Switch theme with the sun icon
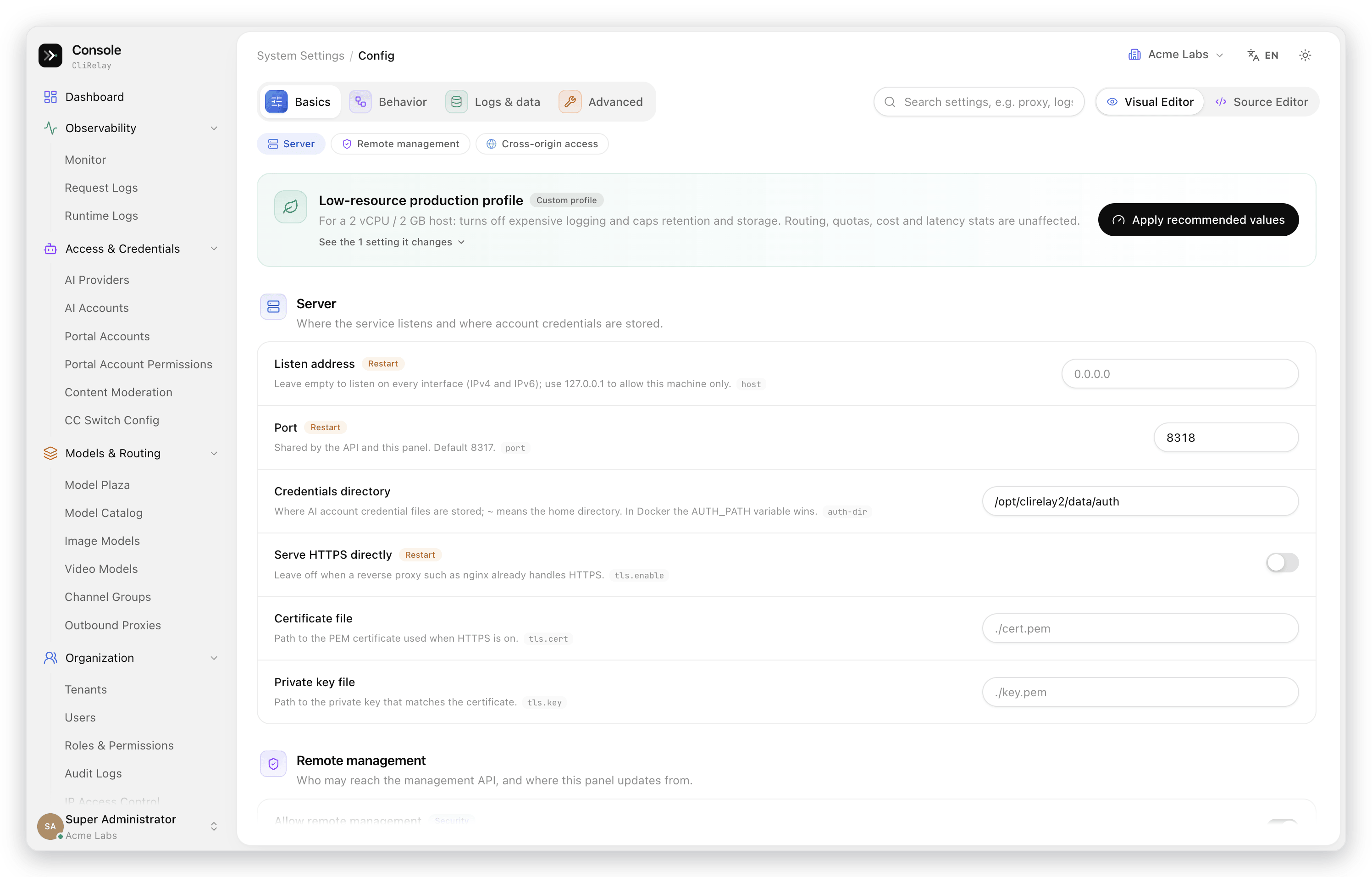This screenshot has height=877, width=1372. point(1305,56)
